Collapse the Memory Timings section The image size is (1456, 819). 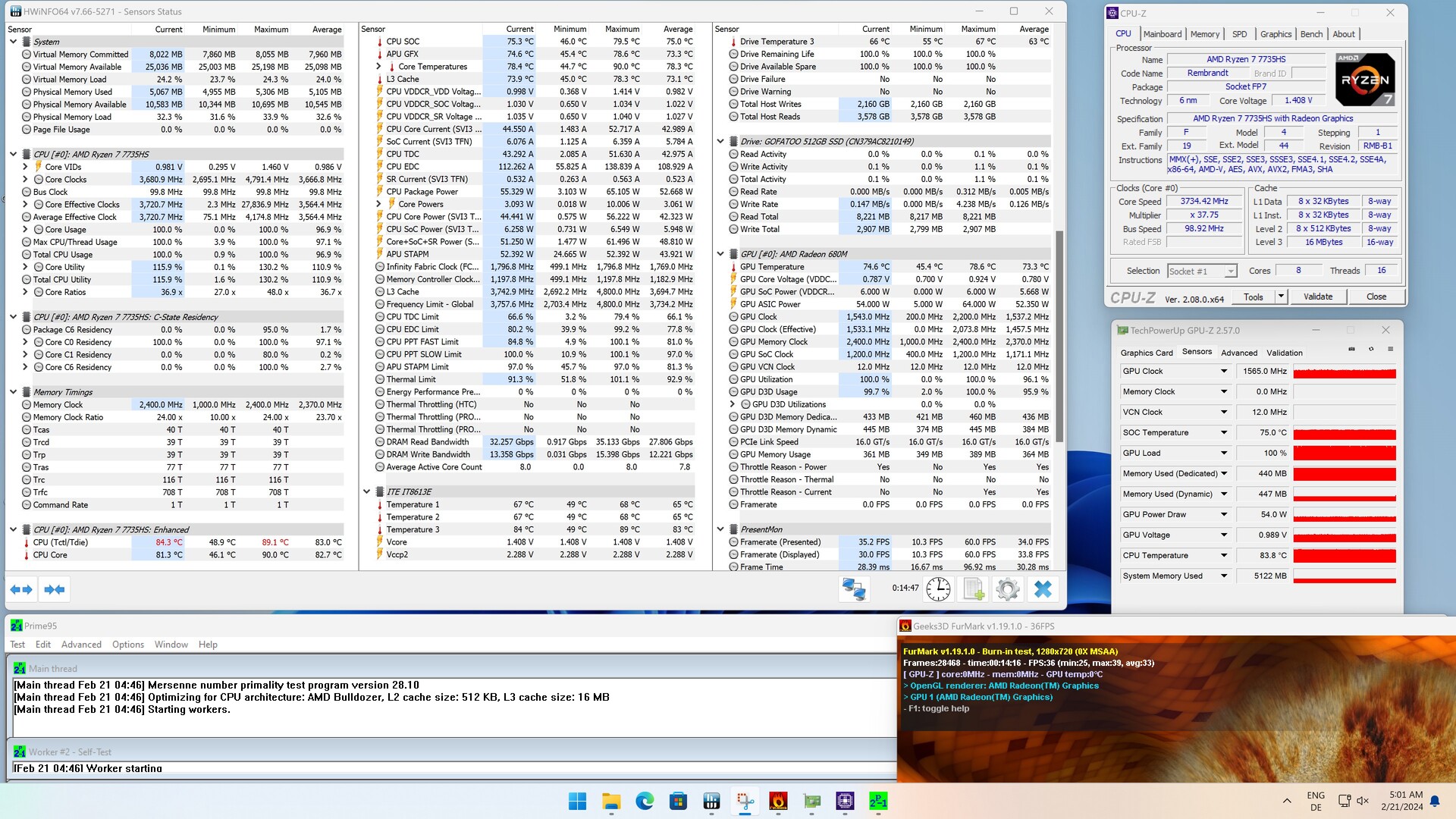pos(13,392)
